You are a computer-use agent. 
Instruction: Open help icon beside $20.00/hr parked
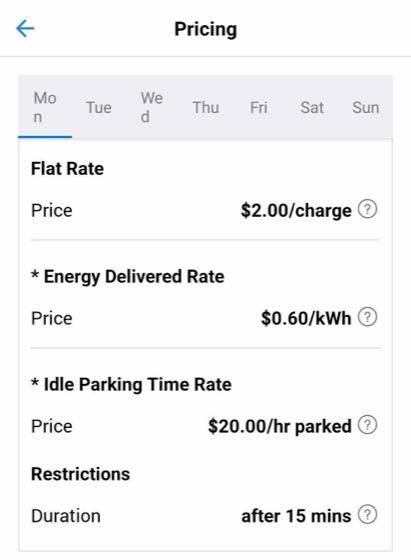pyautogui.click(x=367, y=425)
